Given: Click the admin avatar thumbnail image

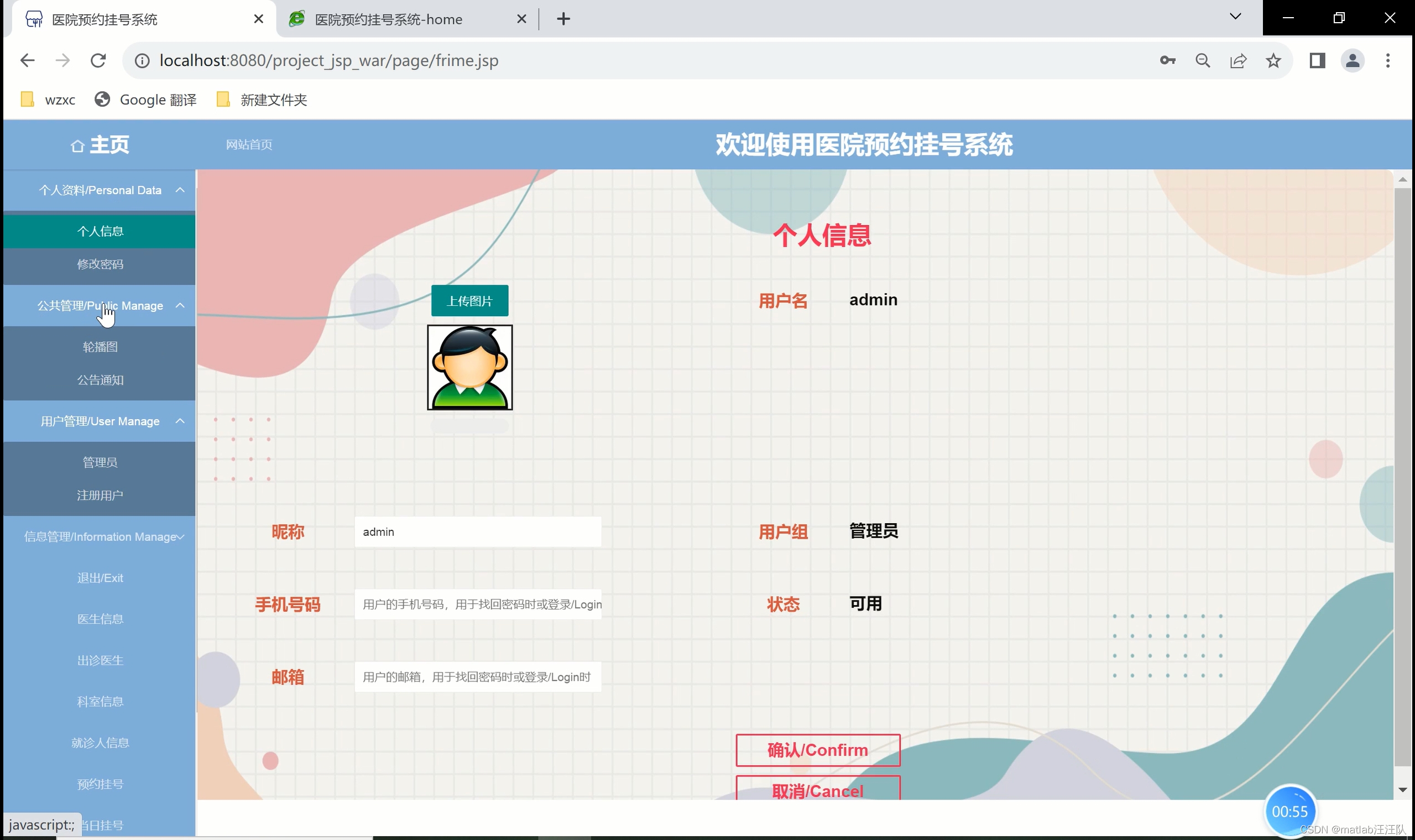Looking at the screenshot, I should [469, 367].
